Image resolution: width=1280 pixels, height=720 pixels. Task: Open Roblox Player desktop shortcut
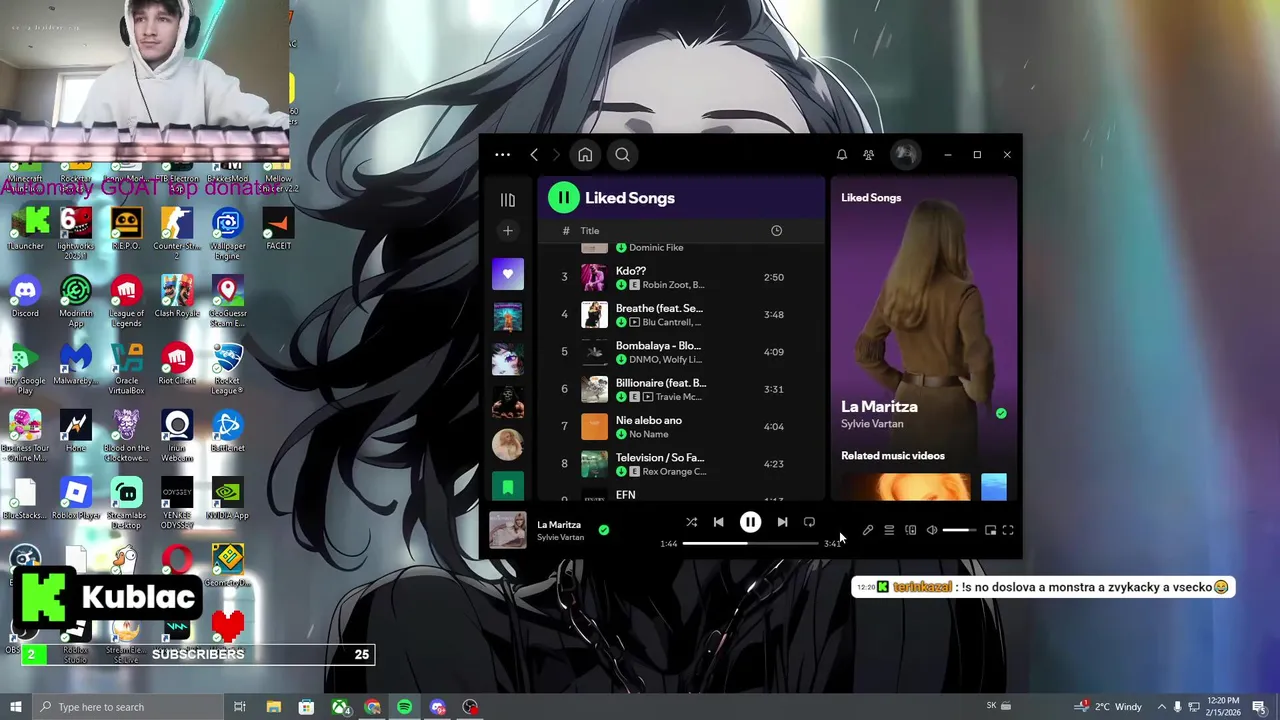[x=76, y=498]
